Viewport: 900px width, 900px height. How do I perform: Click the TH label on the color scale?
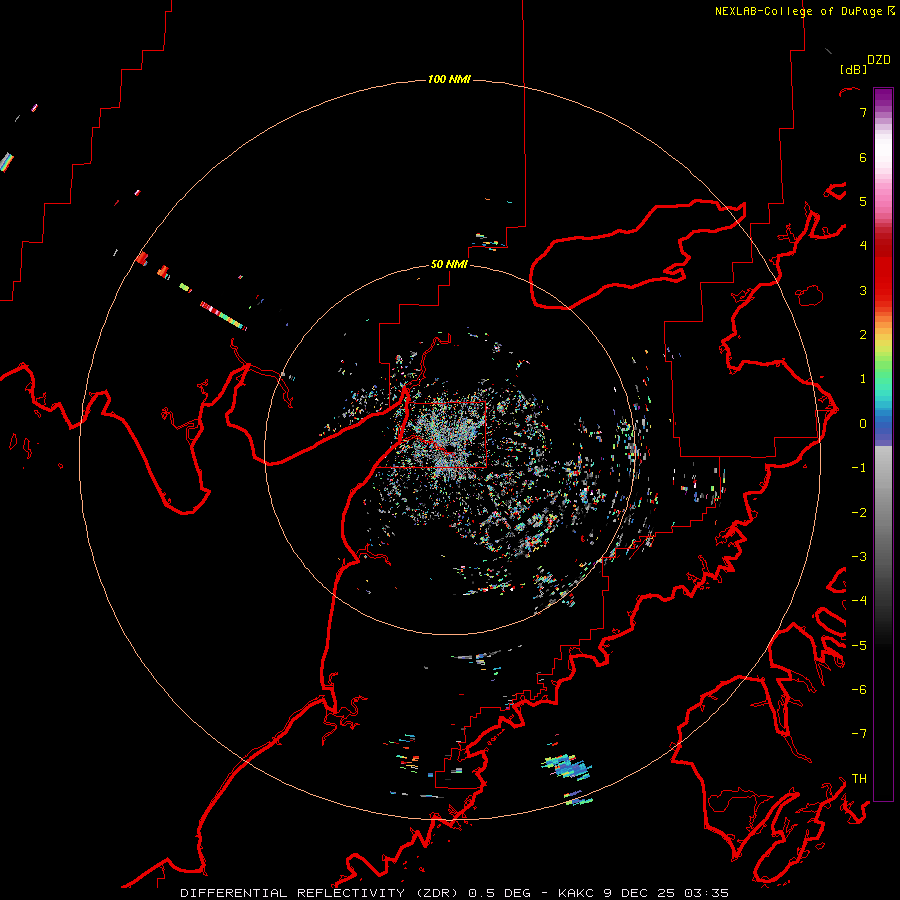click(x=859, y=778)
